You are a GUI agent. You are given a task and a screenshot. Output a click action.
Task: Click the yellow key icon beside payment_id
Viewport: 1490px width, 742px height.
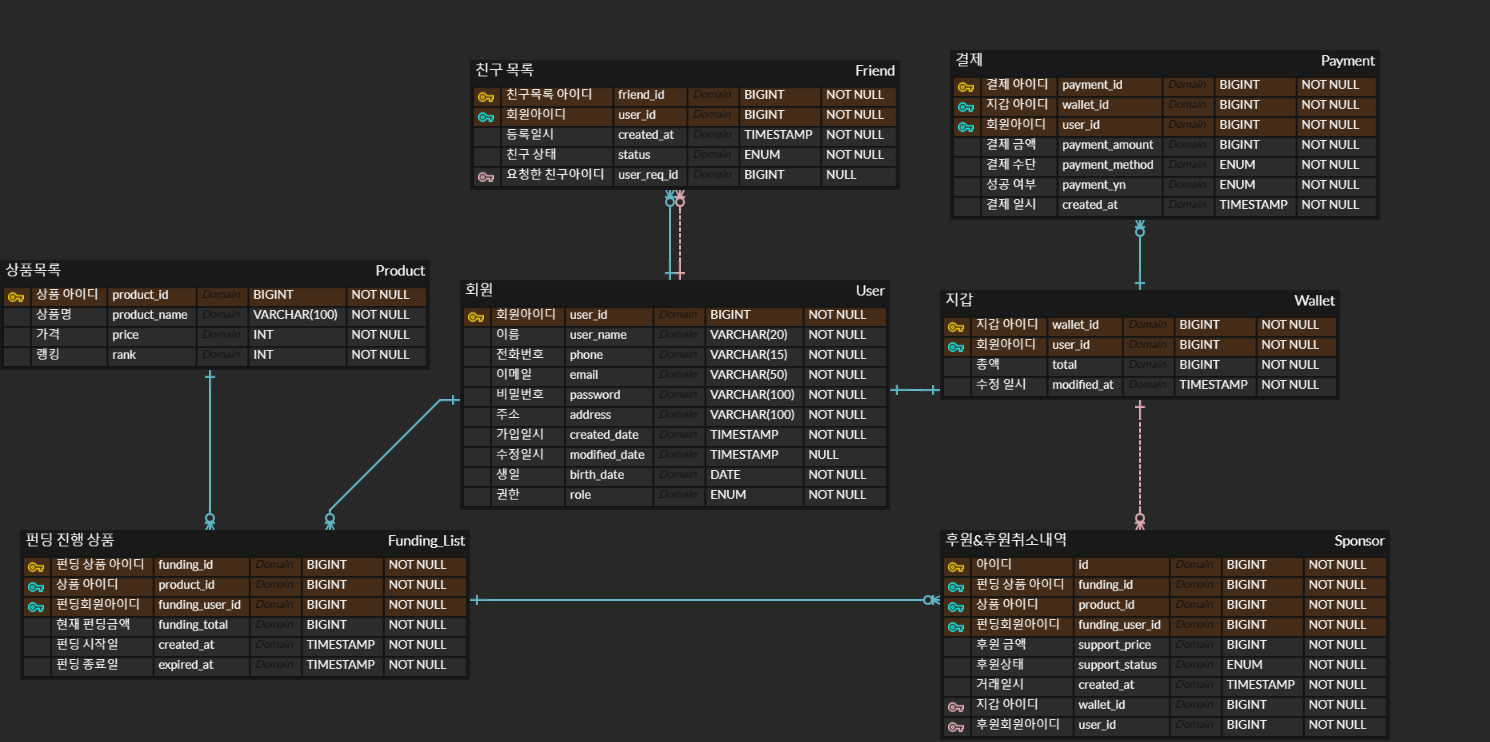(x=966, y=86)
